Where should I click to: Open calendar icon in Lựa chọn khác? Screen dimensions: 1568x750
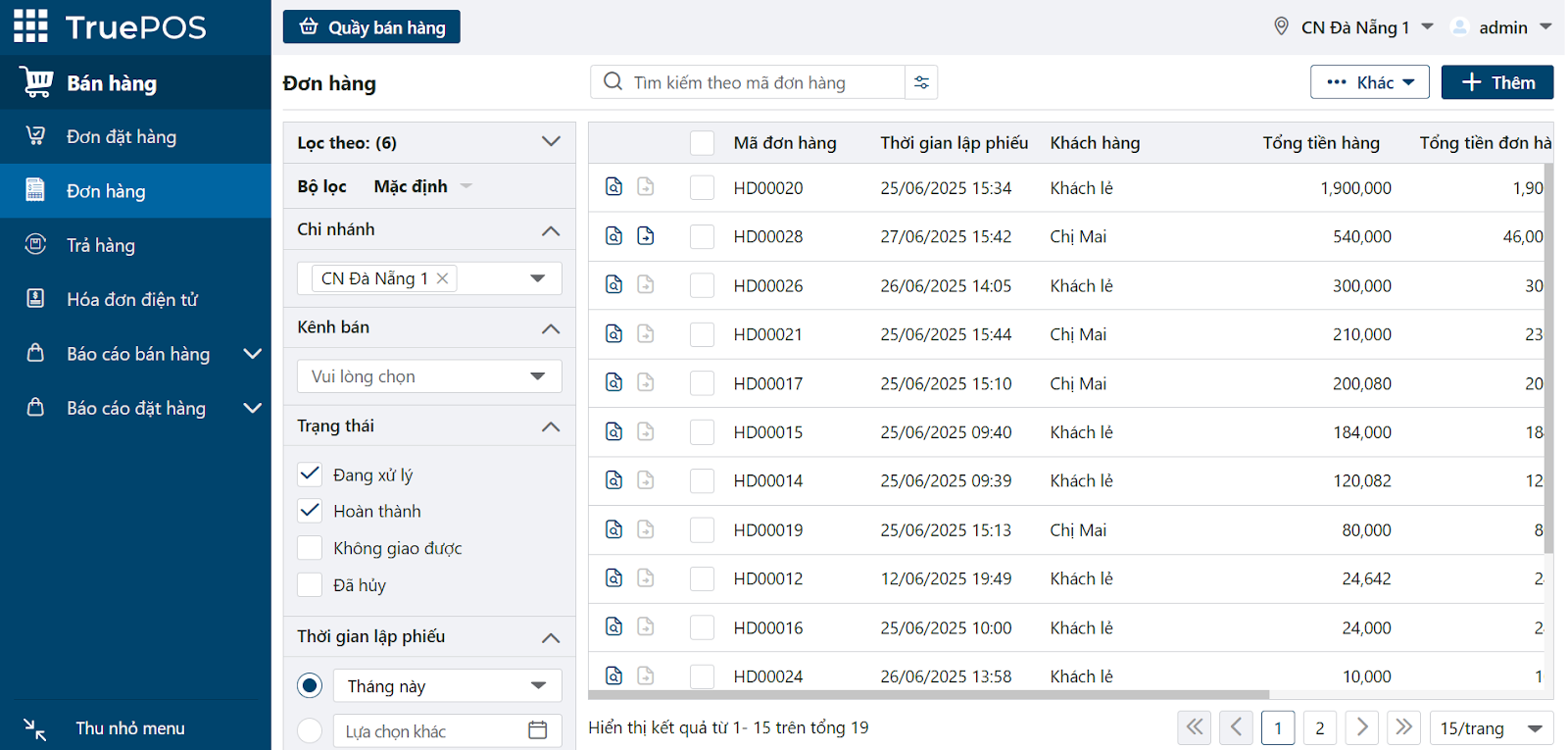point(537,730)
